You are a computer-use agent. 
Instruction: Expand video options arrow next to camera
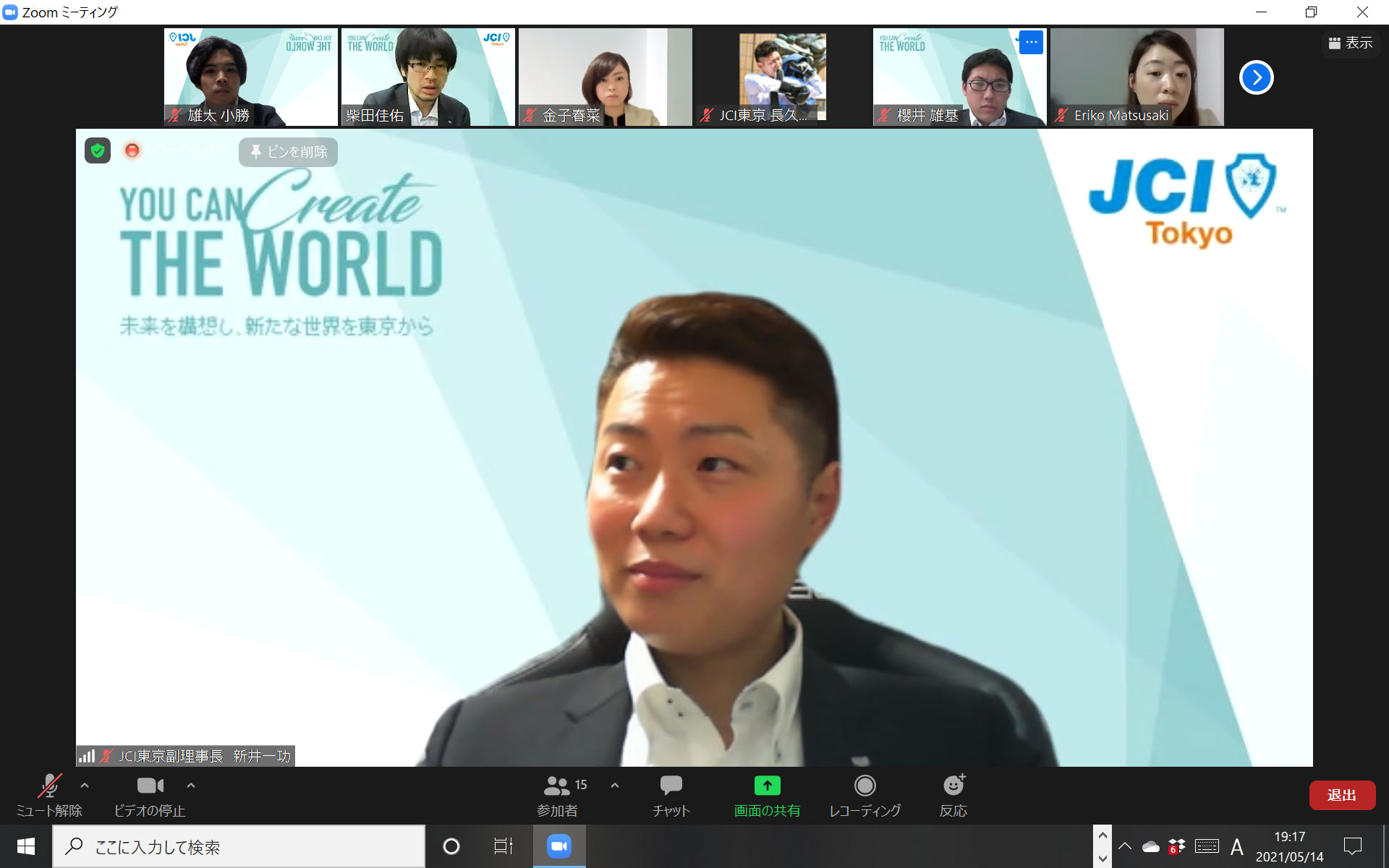point(191,785)
